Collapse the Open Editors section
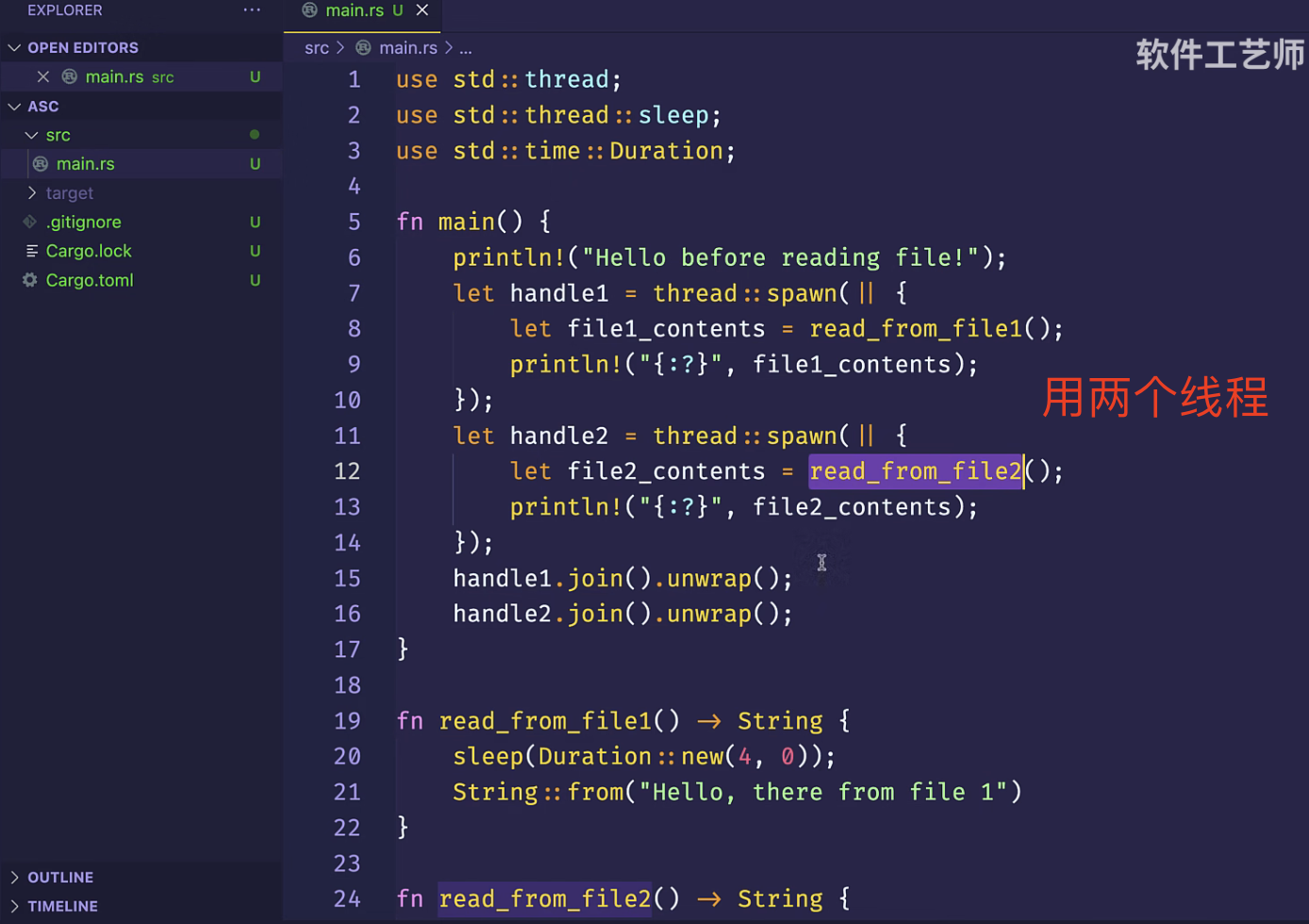The image size is (1309, 924). [14, 48]
